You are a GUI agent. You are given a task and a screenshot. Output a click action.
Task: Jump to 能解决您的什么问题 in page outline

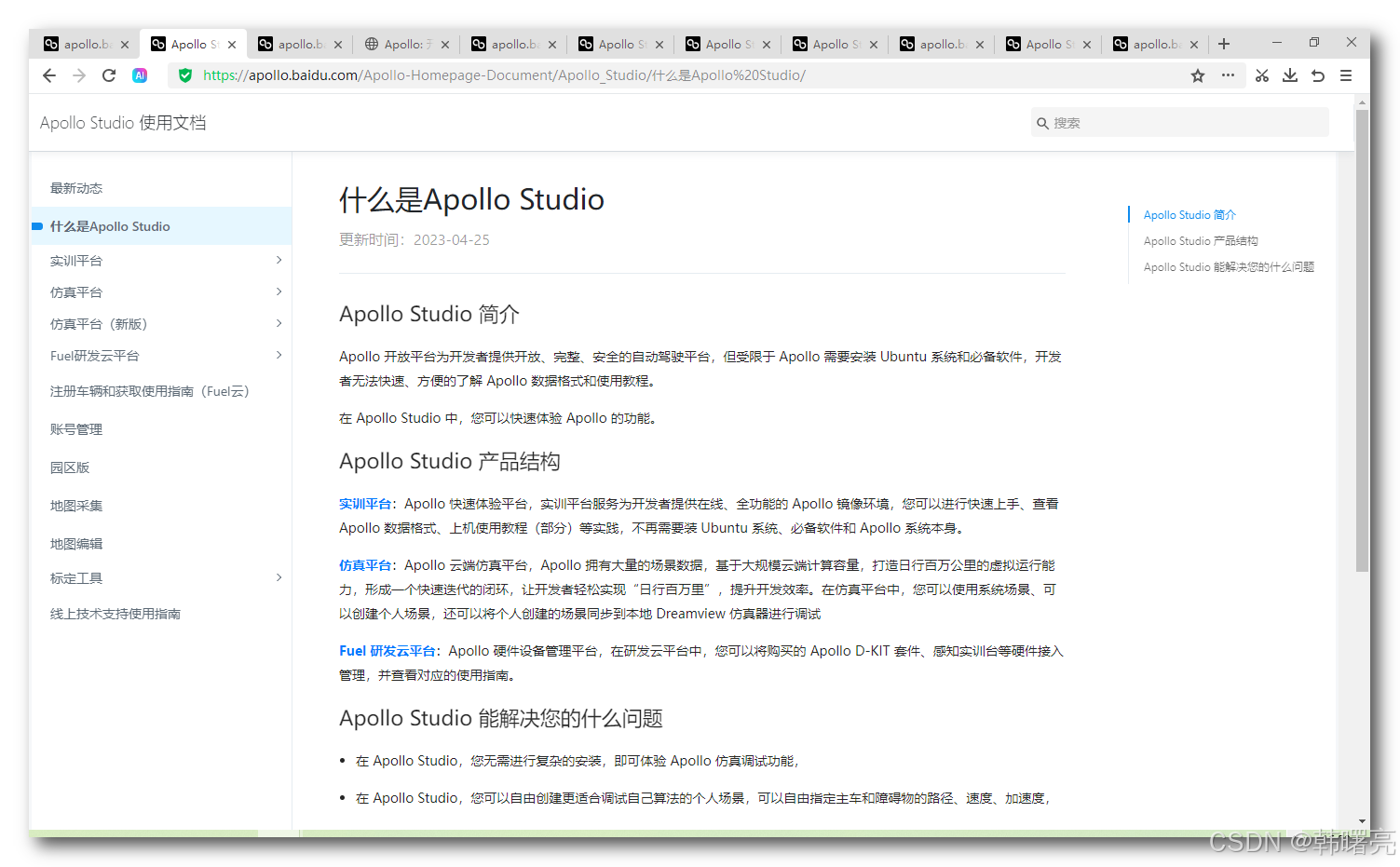pos(1229,267)
